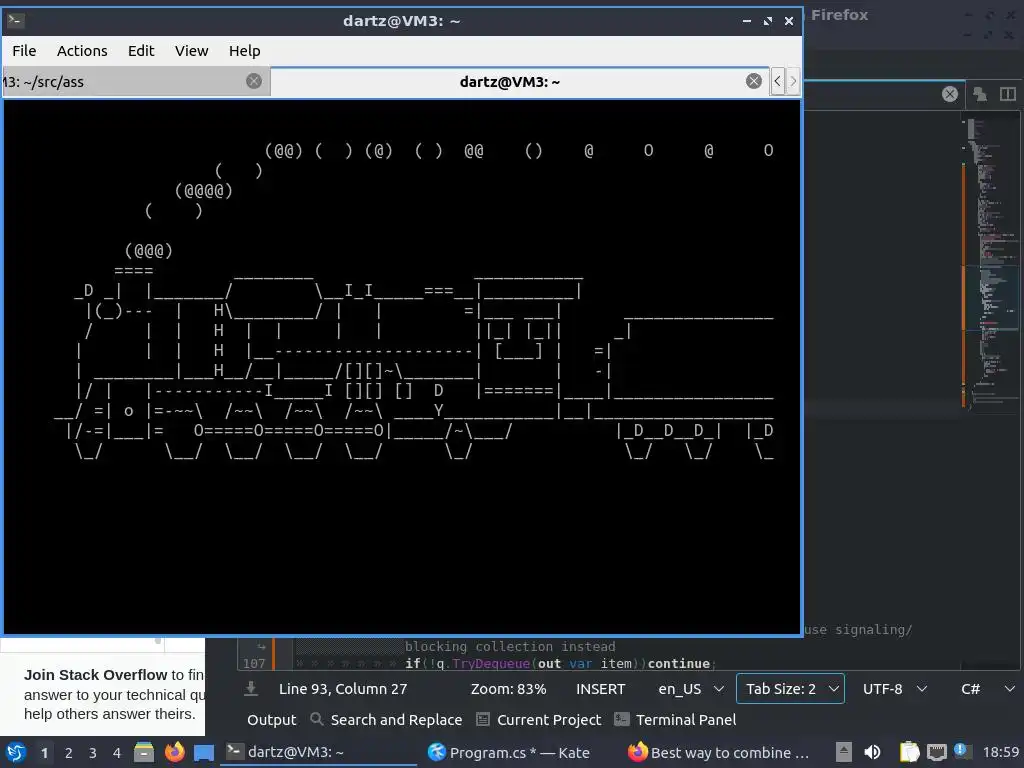Open Kate's Output panel

pos(272,720)
